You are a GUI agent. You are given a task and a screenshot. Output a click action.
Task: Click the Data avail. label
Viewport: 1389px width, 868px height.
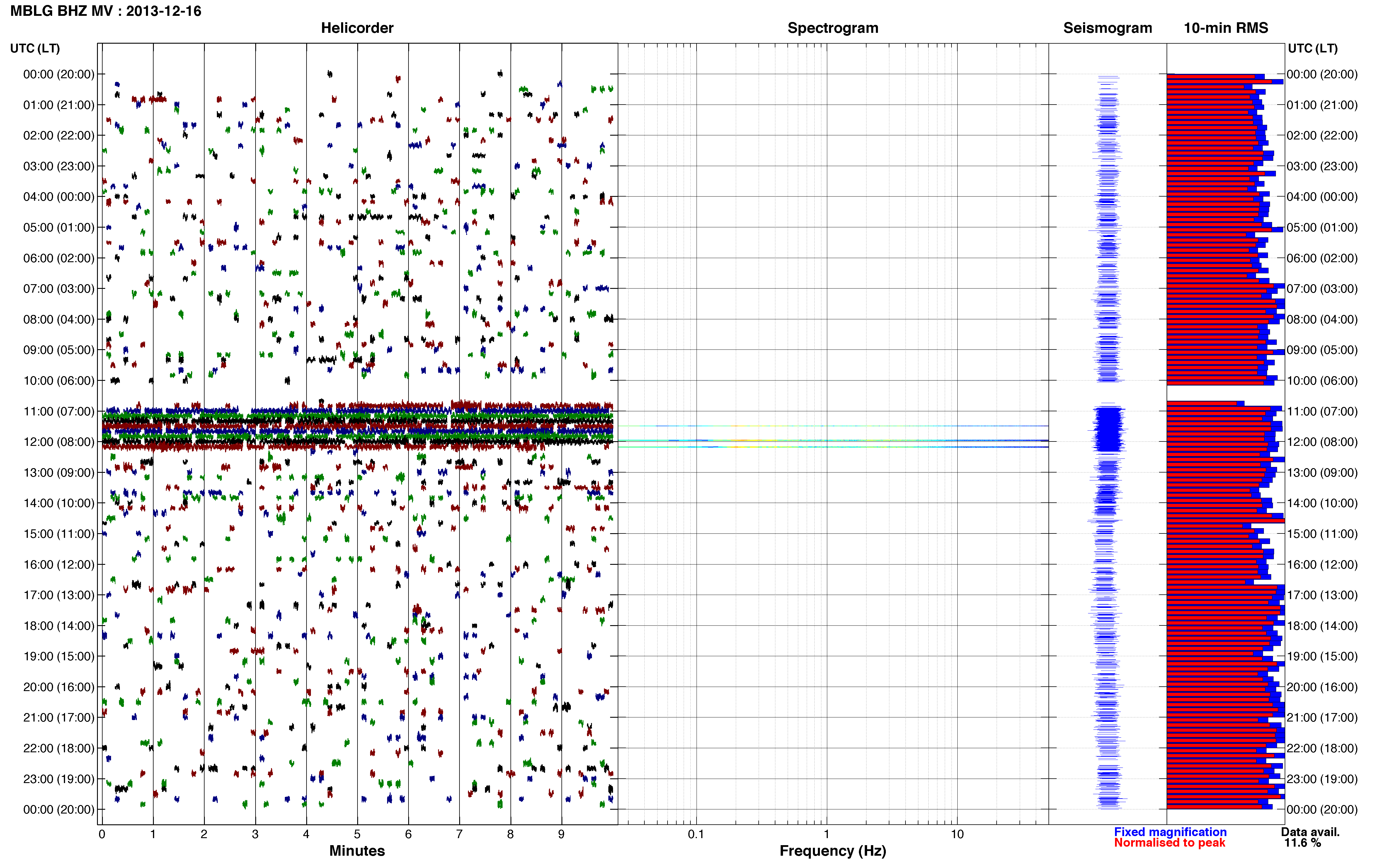[x=1310, y=832]
